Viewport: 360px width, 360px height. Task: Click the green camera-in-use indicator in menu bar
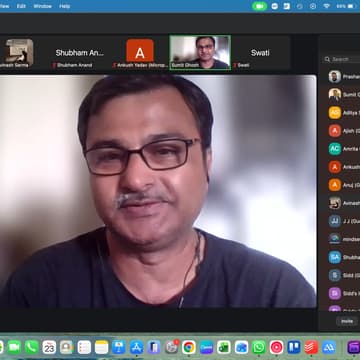260,6
